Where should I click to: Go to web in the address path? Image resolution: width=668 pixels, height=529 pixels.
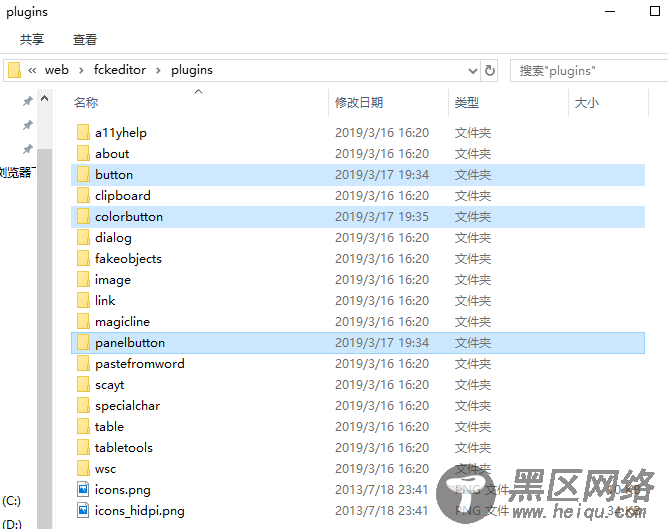57,70
